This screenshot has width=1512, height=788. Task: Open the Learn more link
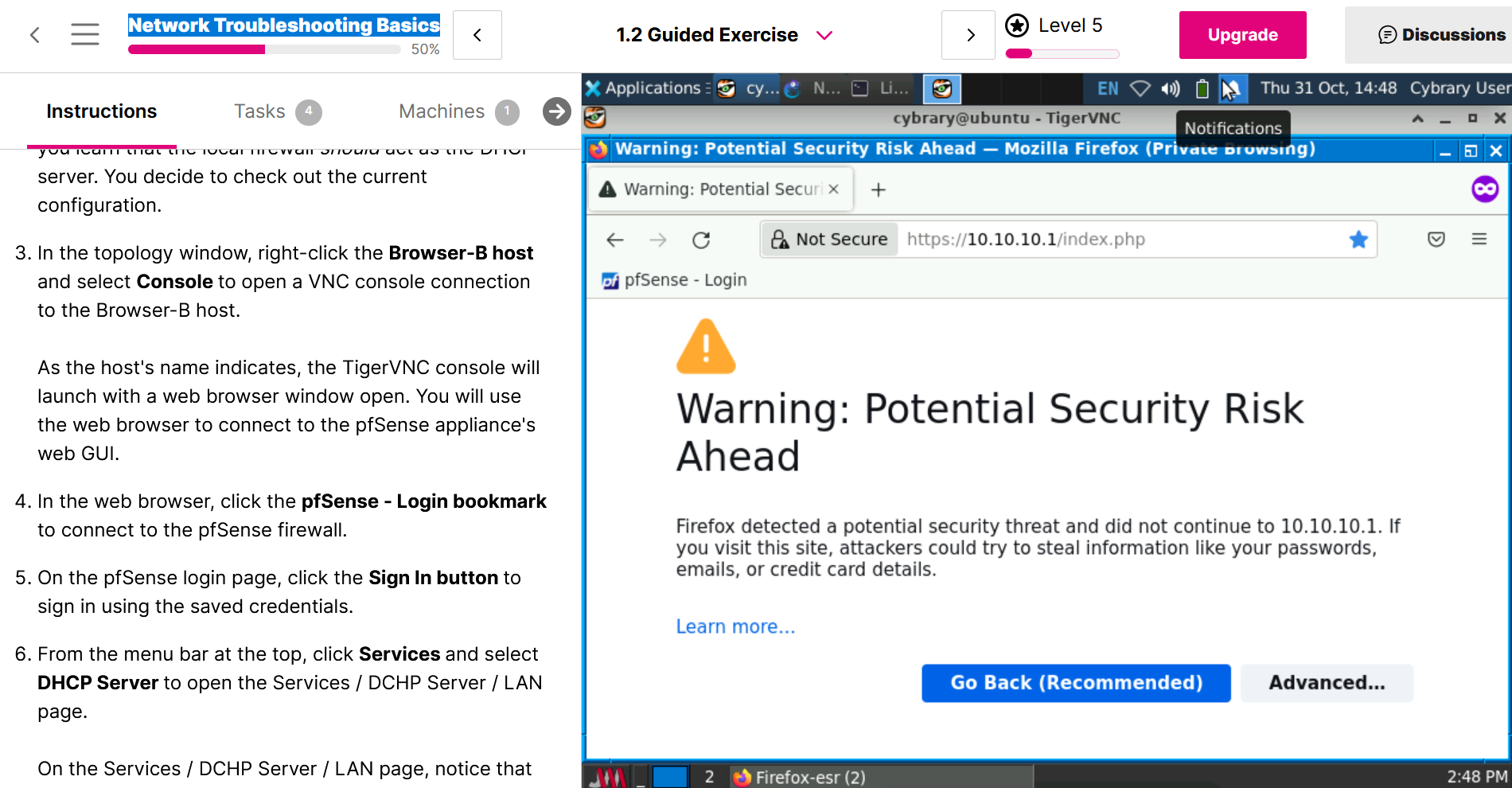735,627
